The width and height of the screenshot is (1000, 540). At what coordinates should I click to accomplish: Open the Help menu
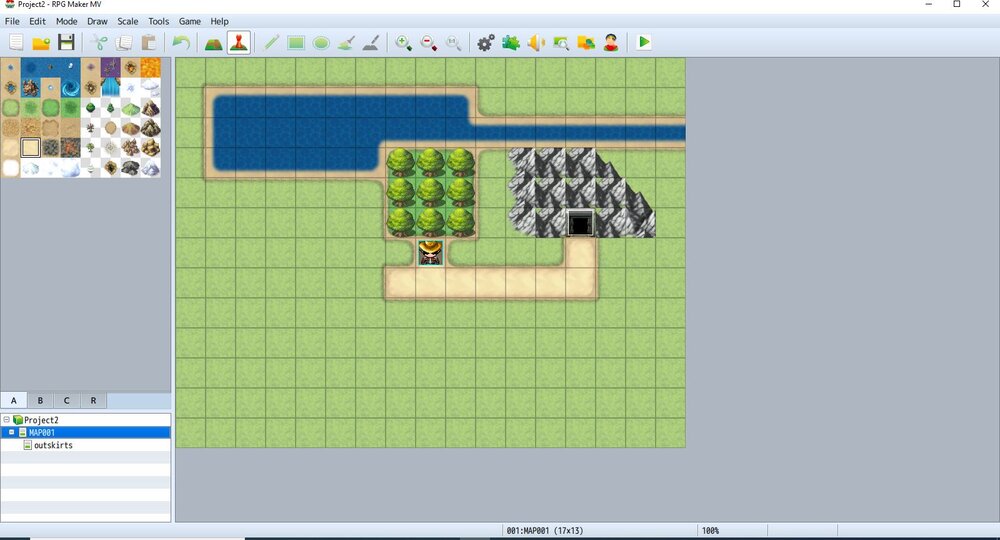(x=219, y=21)
